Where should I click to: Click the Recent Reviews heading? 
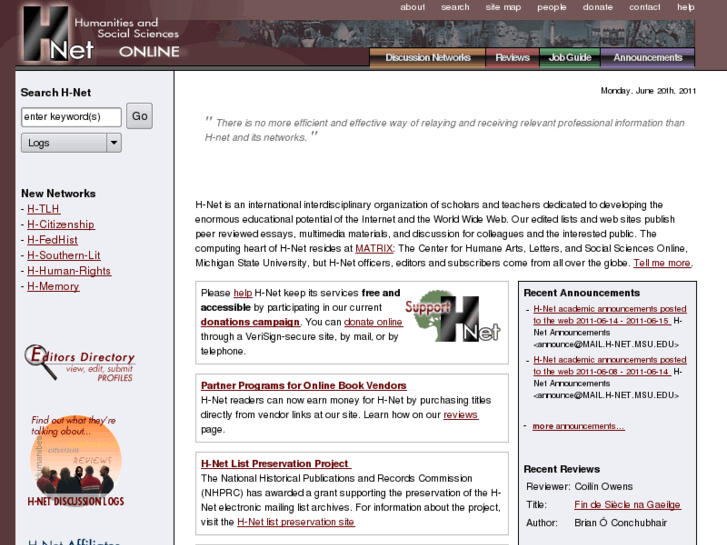coord(561,469)
